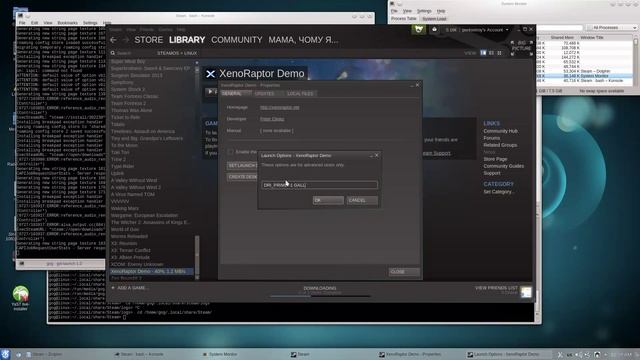Select the grid view icon next to VIEW

(x=499, y=53)
